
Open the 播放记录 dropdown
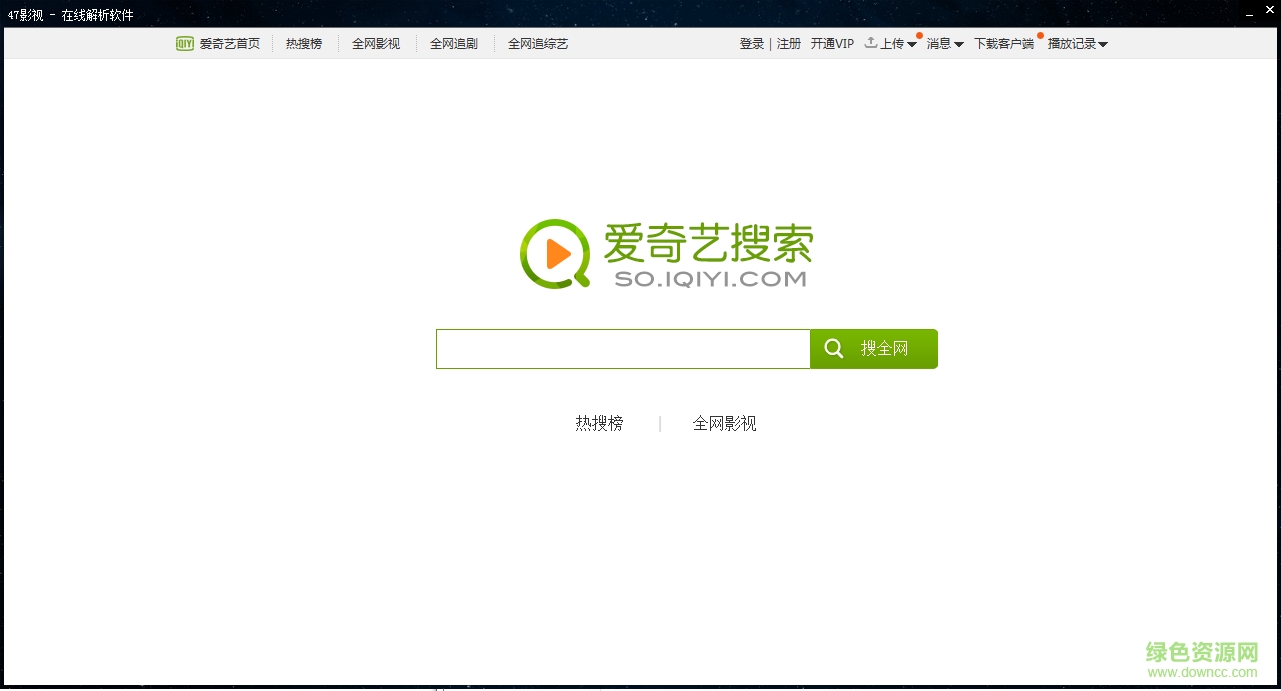[x=1073, y=43]
